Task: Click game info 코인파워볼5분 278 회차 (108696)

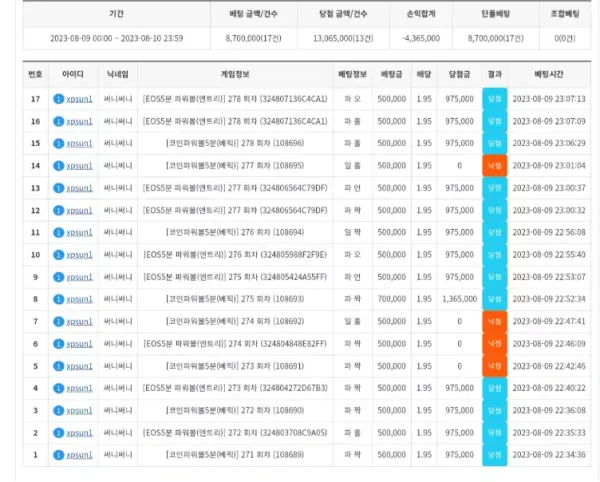Action: point(235,143)
